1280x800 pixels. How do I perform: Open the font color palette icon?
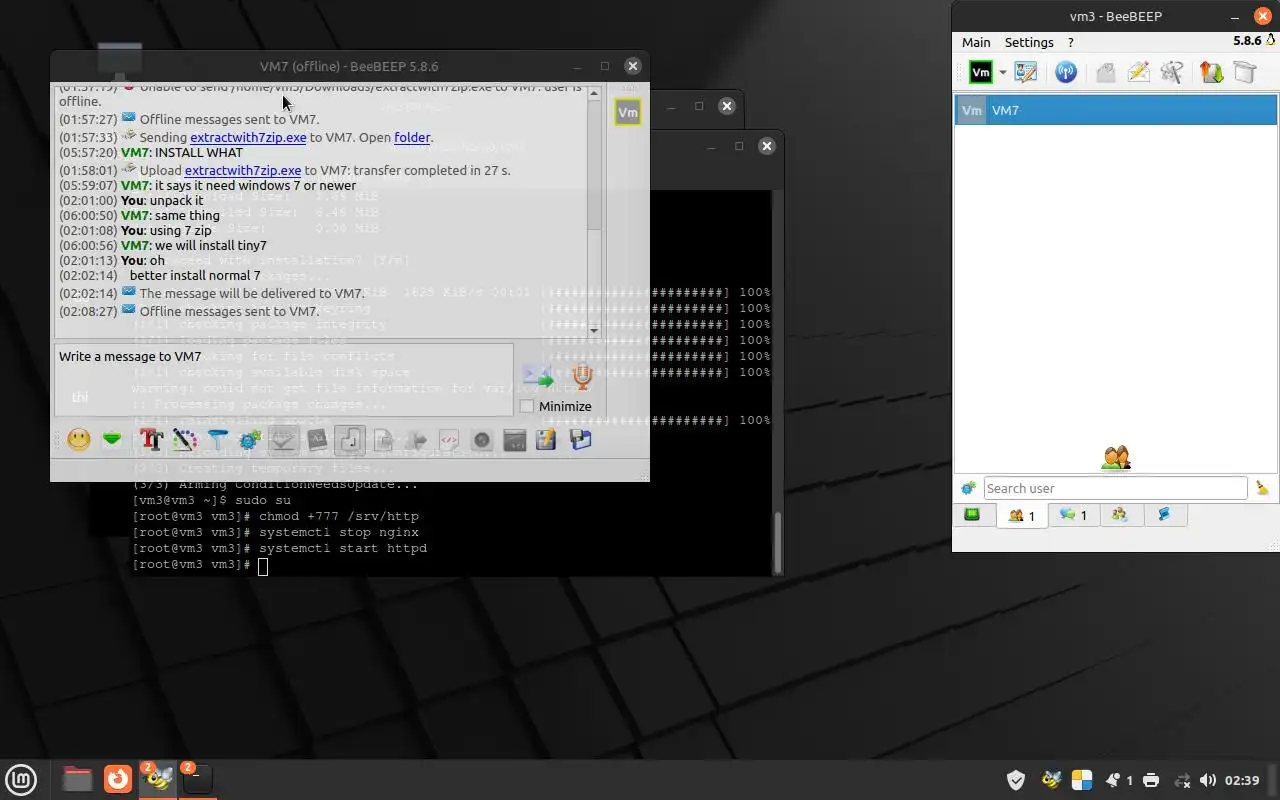coord(184,439)
